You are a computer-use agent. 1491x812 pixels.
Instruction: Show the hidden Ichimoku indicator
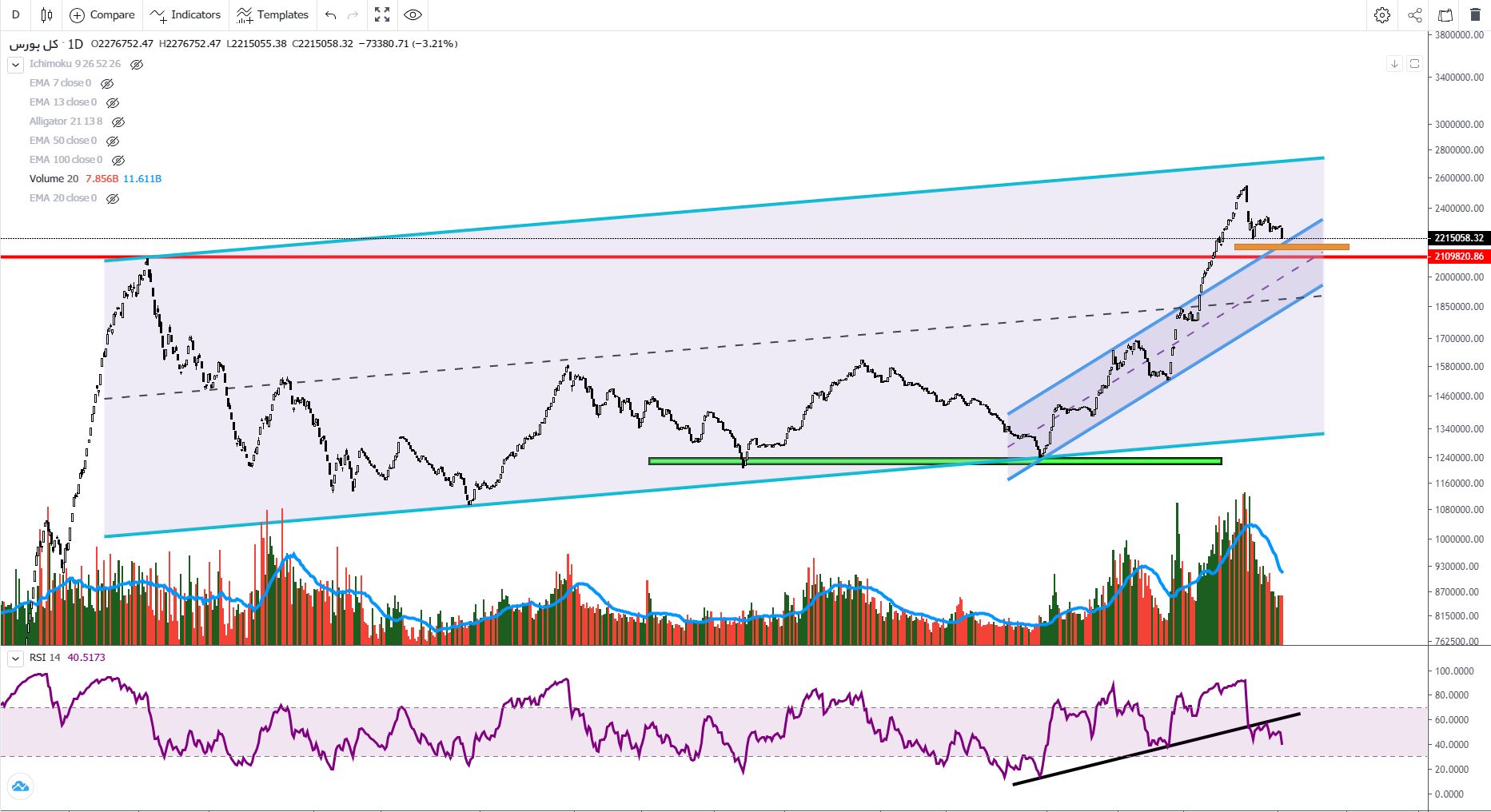(137, 64)
